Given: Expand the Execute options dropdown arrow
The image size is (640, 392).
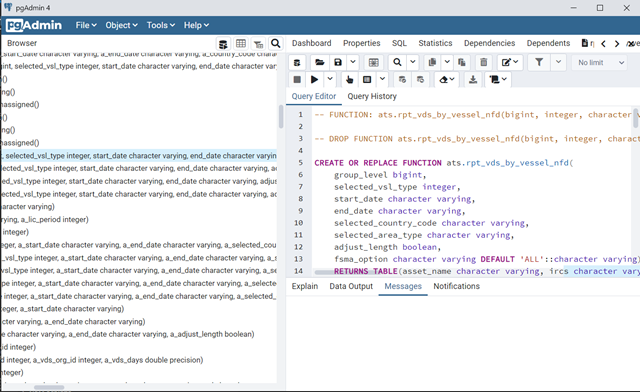Looking at the screenshot, I should pyautogui.click(x=330, y=80).
